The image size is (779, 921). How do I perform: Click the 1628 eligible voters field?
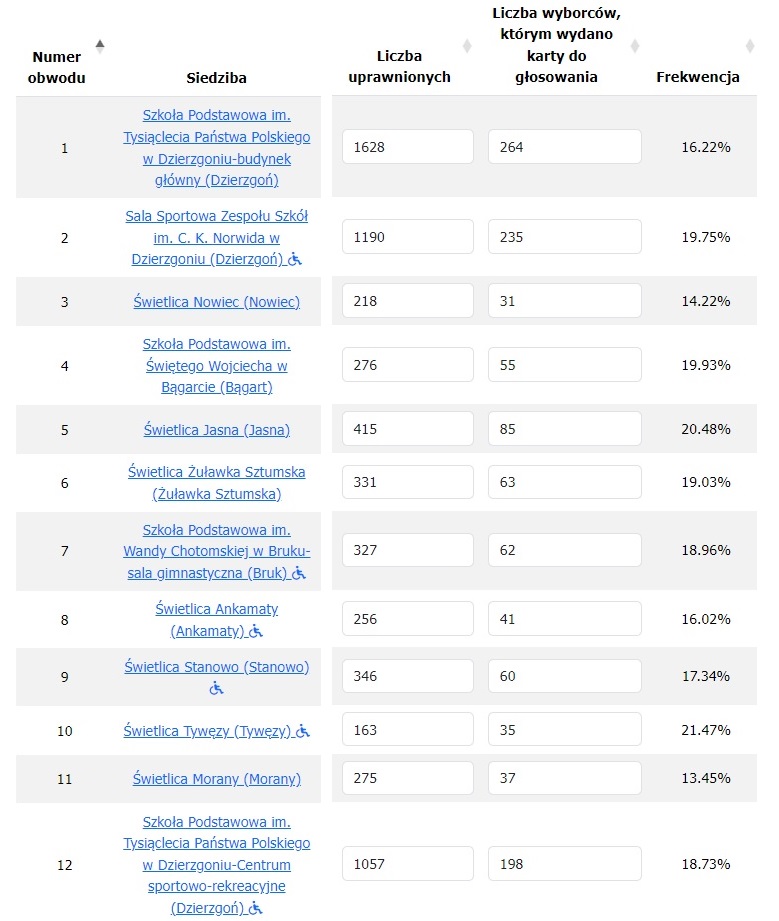pyautogui.click(x=408, y=147)
